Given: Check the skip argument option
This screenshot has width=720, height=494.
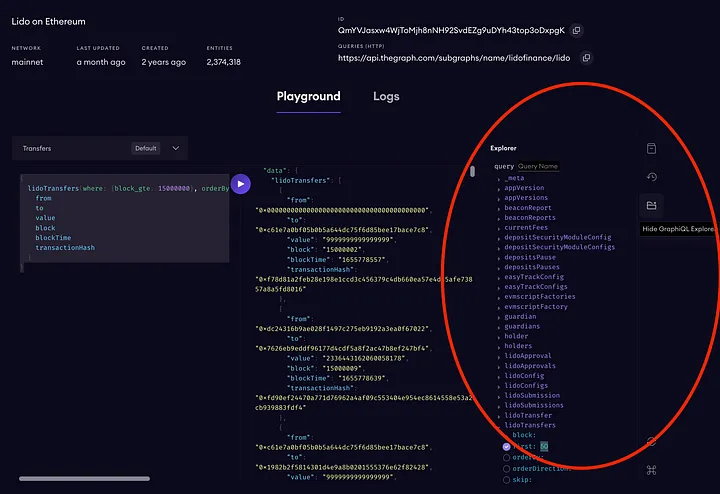Looking at the screenshot, I should click(x=506, y=479).
